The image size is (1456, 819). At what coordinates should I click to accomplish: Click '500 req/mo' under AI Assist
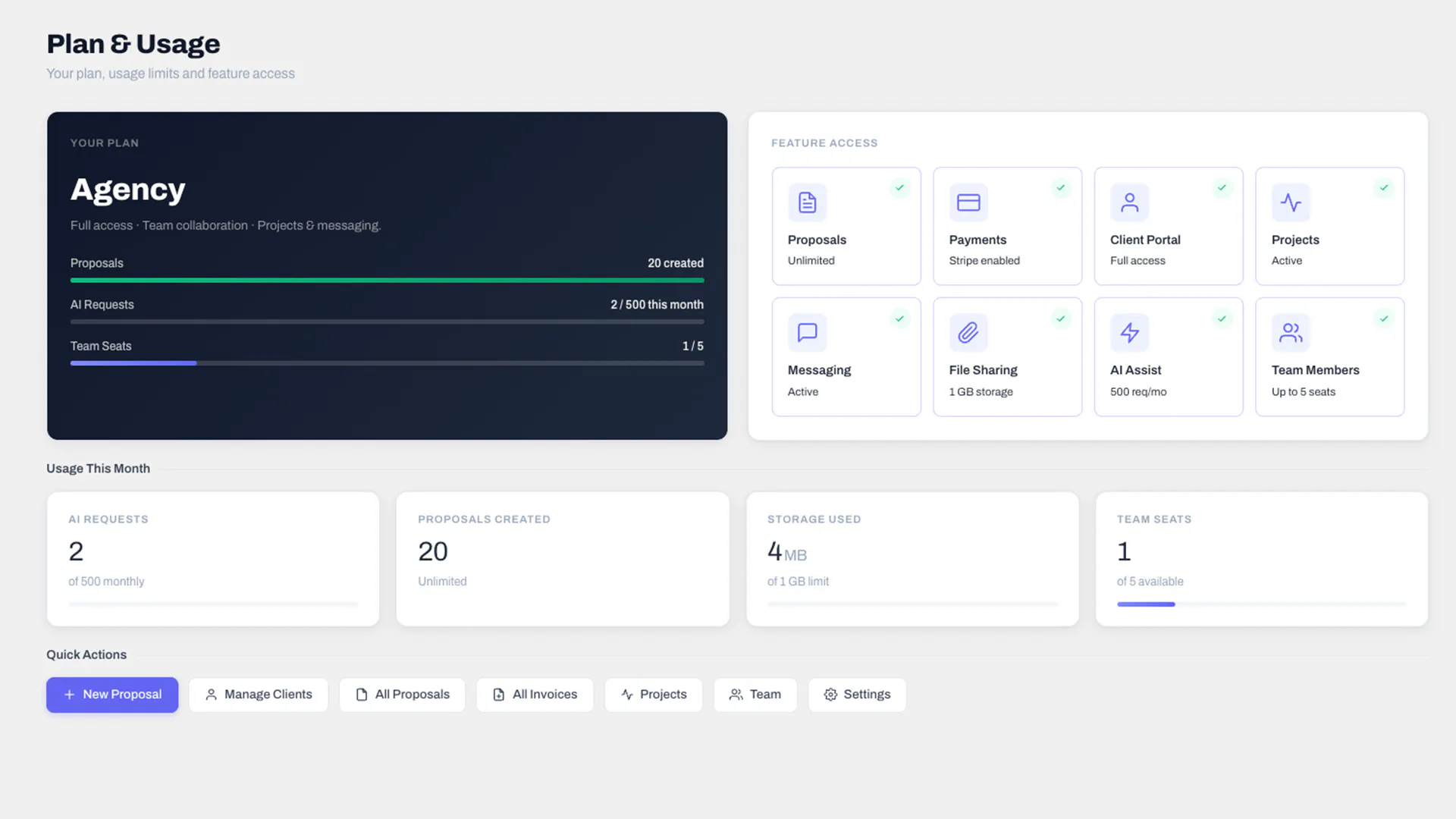(1138, 392)
